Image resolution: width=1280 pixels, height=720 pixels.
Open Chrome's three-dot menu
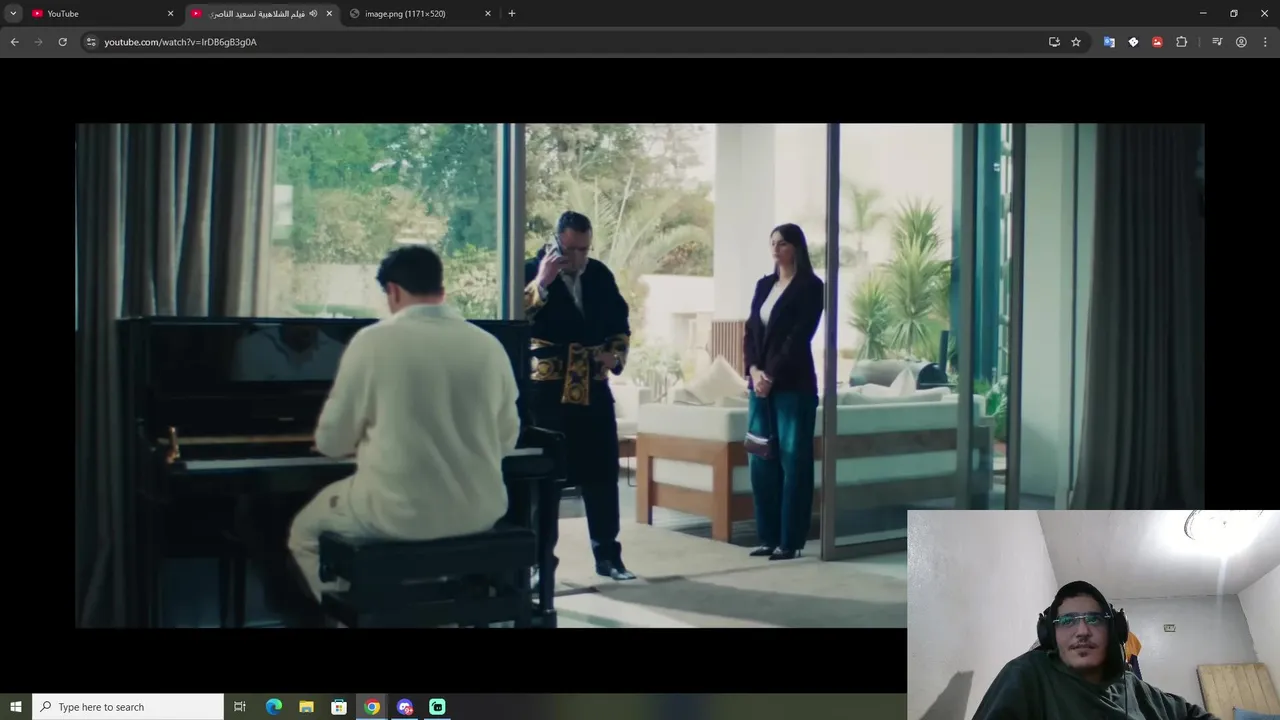click(x=1265, y=42)
